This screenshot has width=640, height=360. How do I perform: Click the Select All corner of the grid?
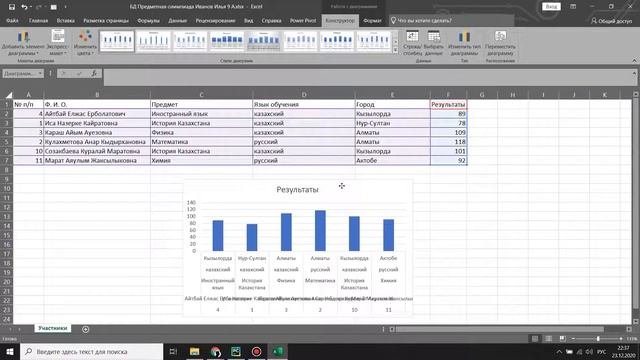pyautogui.click(x=9, y=95)
